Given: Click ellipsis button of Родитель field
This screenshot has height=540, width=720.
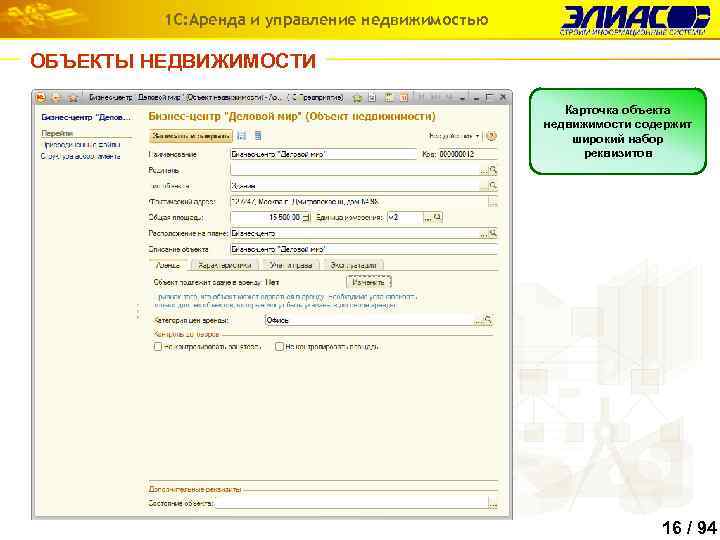Looking at the screenshot, I should [x=484, y=171].
